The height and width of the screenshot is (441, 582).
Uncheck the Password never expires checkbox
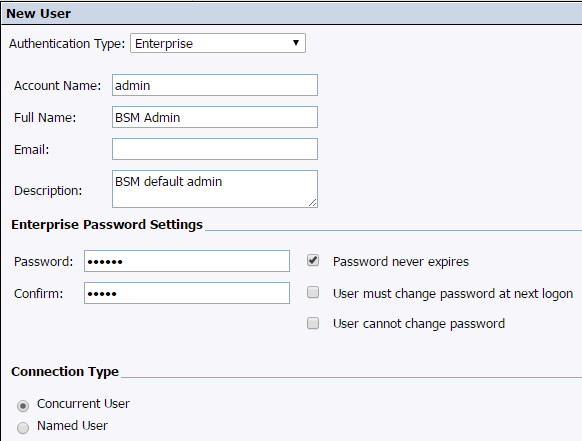(313, 261)
